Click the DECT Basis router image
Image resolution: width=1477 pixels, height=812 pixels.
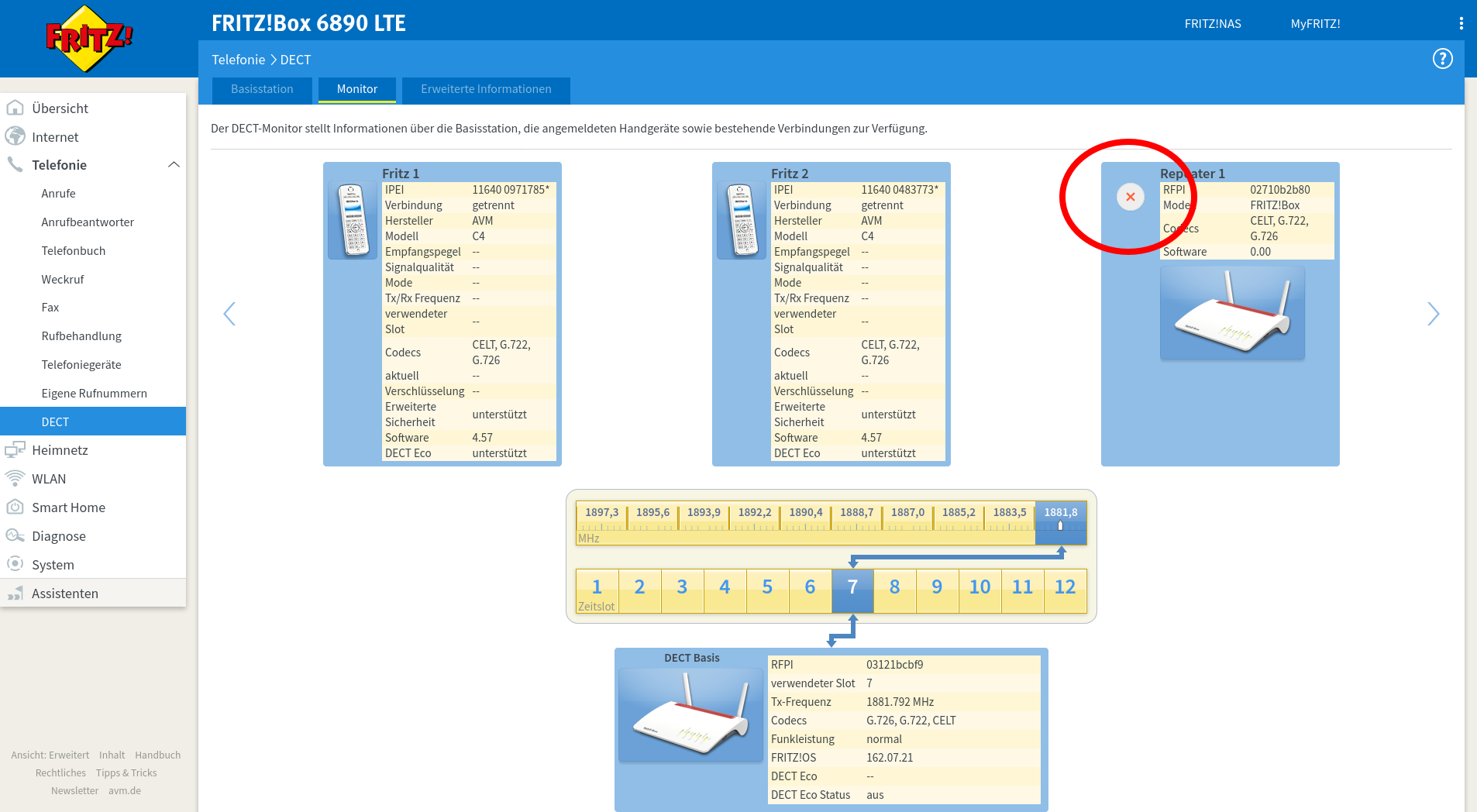pyautogui.click(x=691, y=714)
